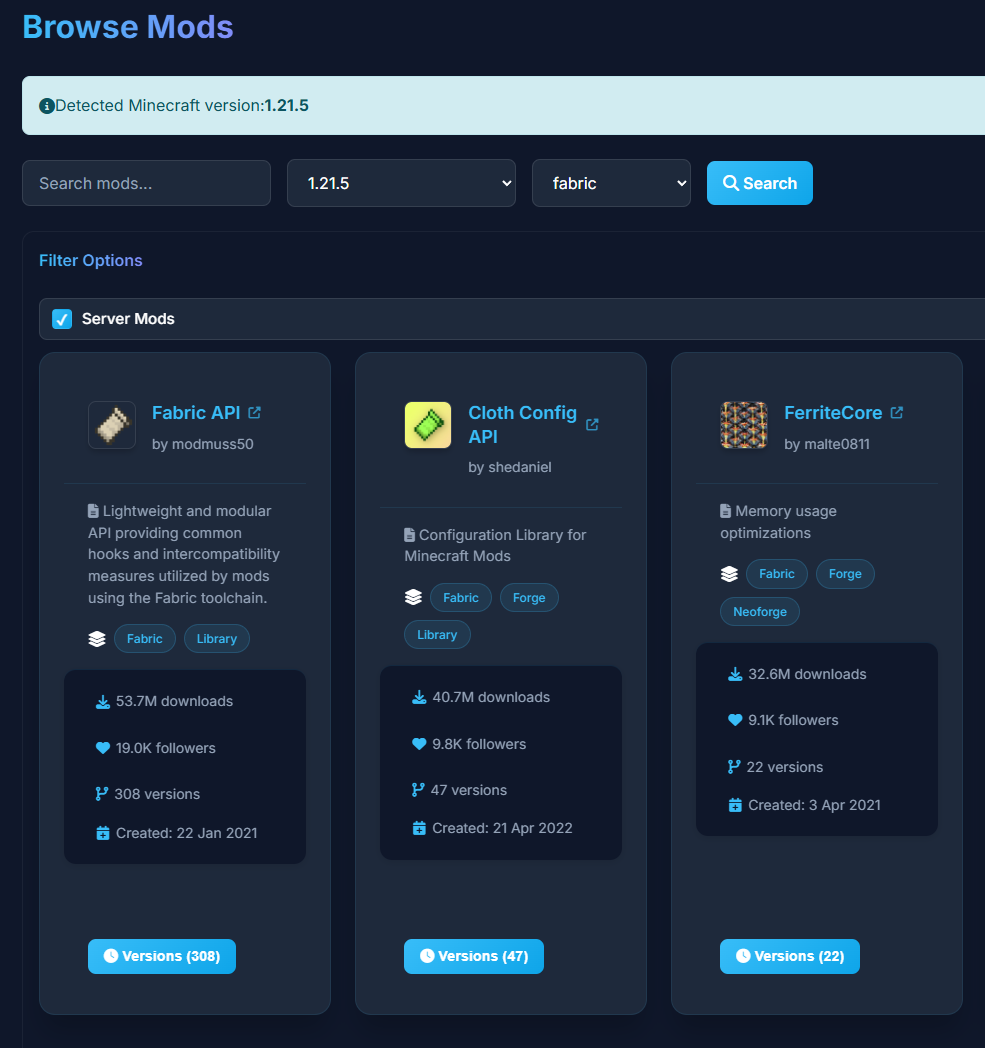
Task: Click calendar icon beside Created: 3 Apr 2021
Action: click(735, 805)
